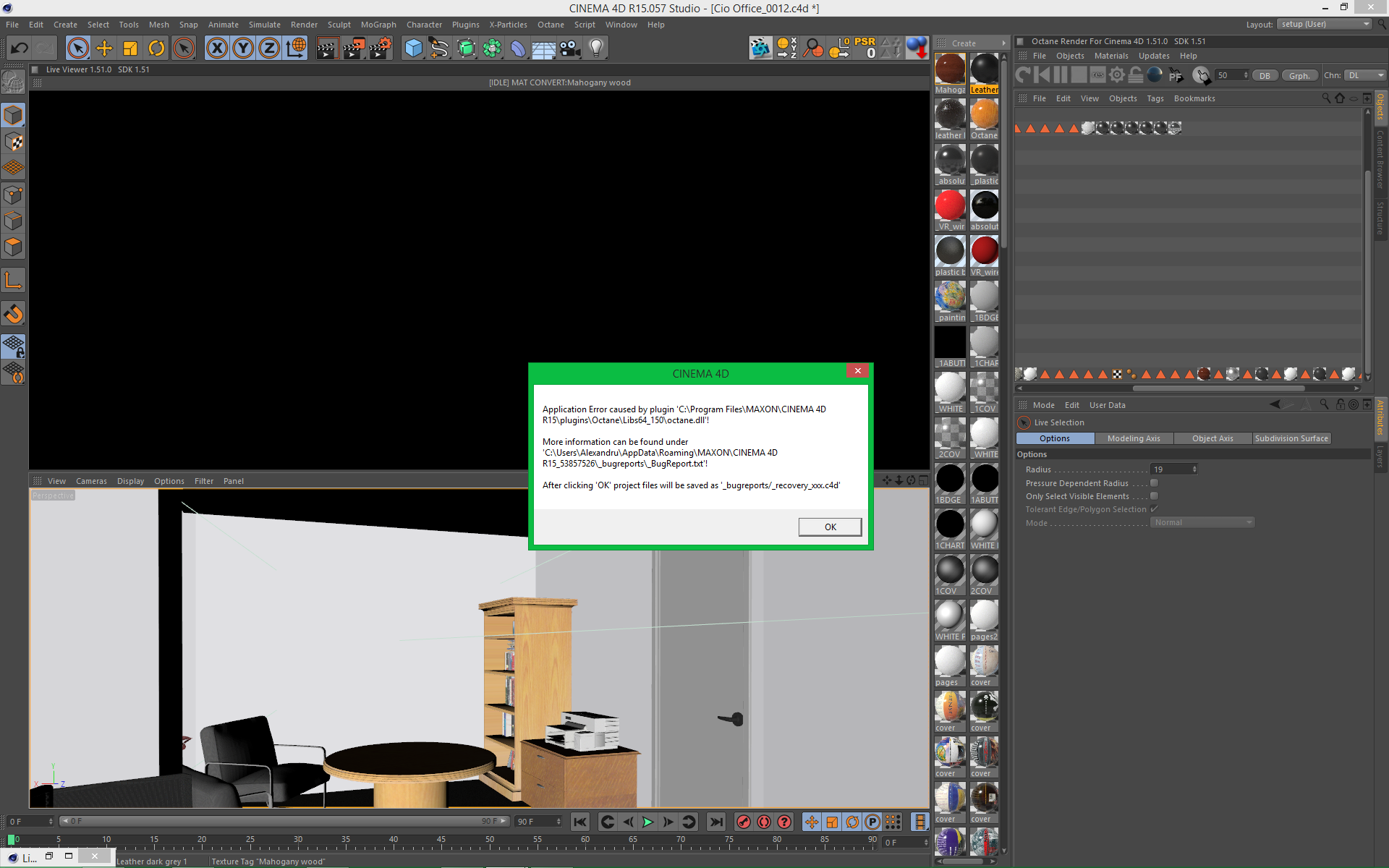
Task: Open the MoGraph menu
Action: click(378, 25)
